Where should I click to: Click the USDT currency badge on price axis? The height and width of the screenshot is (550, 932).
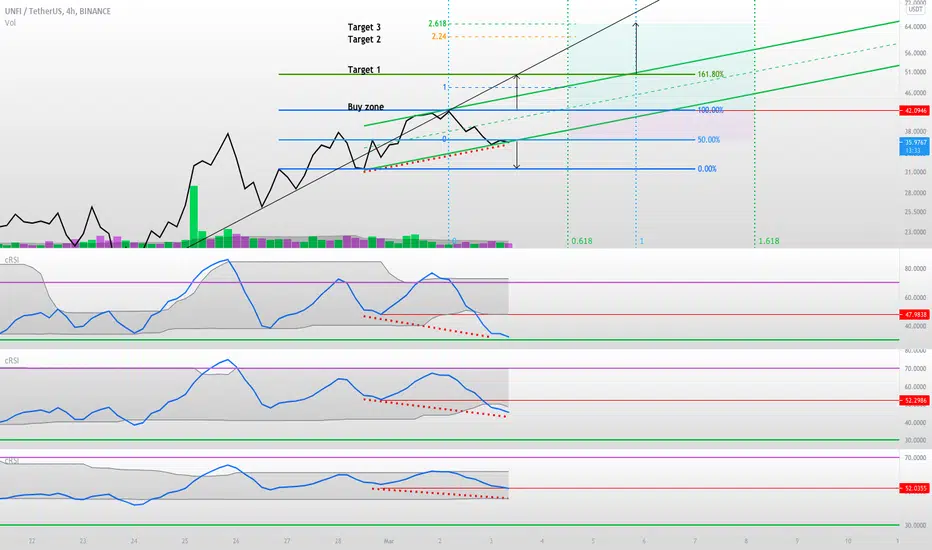pyautogui.click(x=915, y=10)
